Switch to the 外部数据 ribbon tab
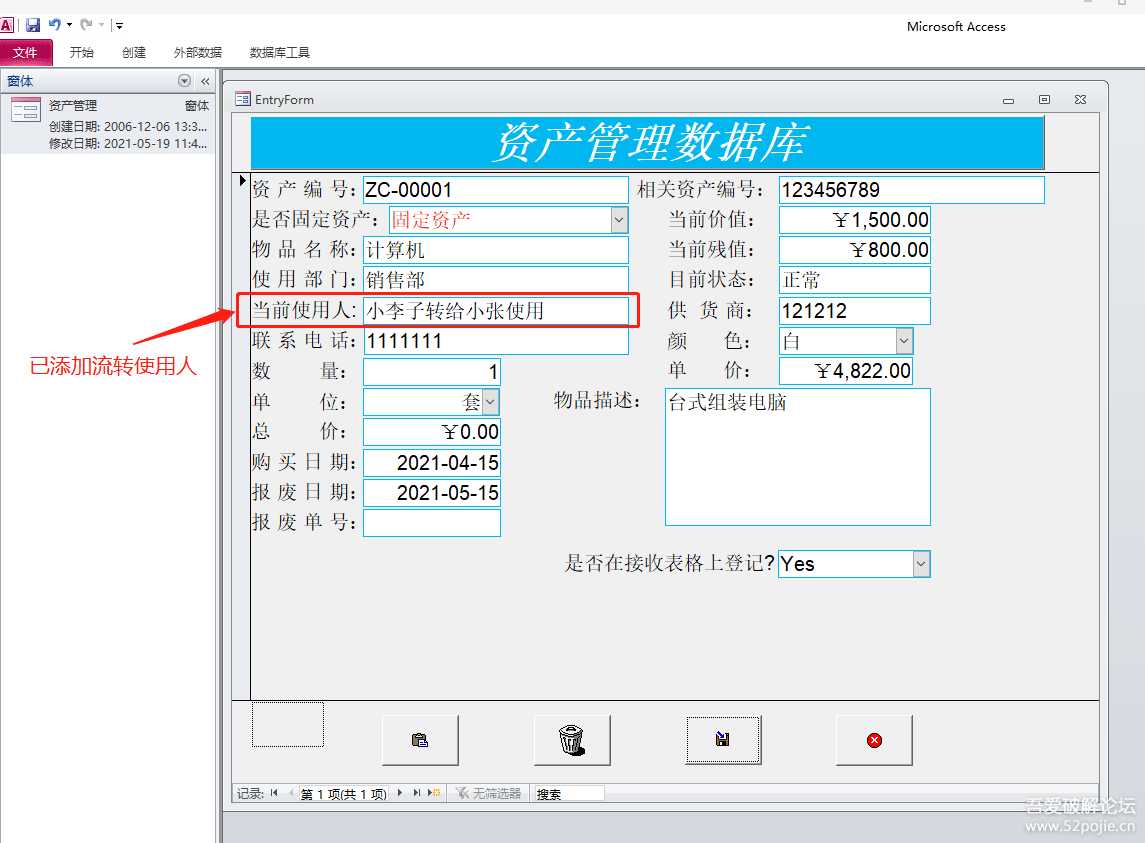The image size is (1145, 843). [197, 53]
